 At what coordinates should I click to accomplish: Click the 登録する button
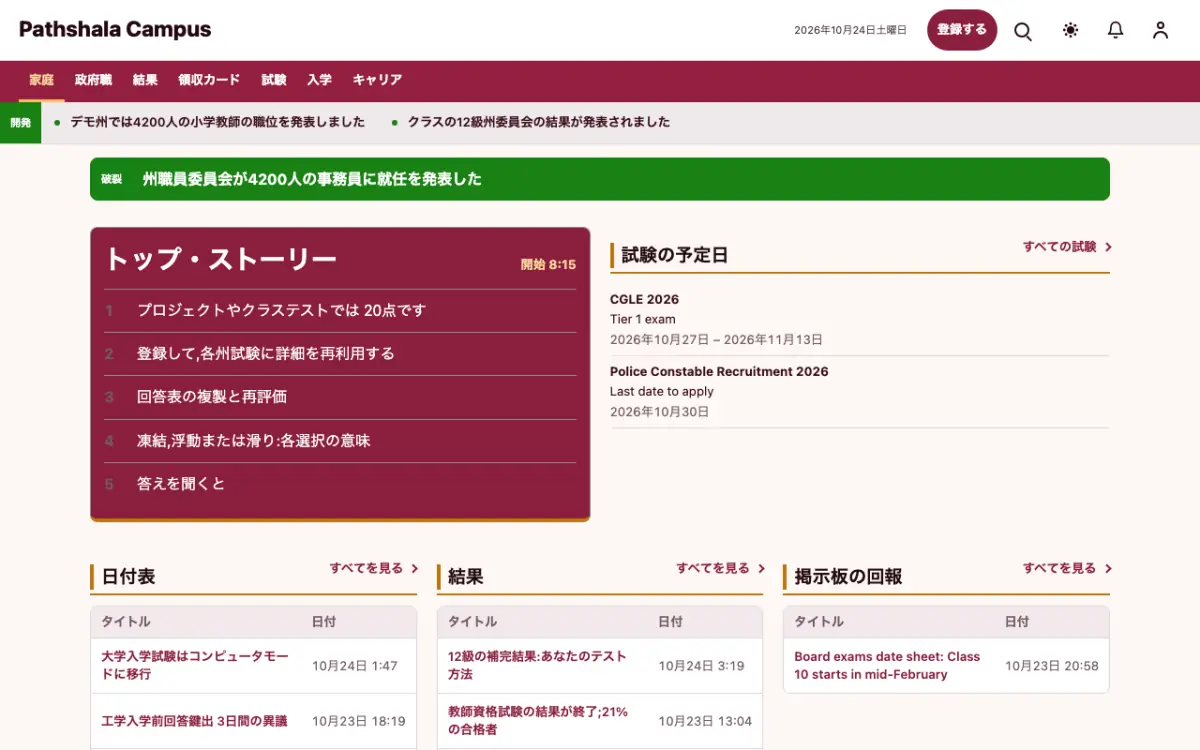pos(962,30)
